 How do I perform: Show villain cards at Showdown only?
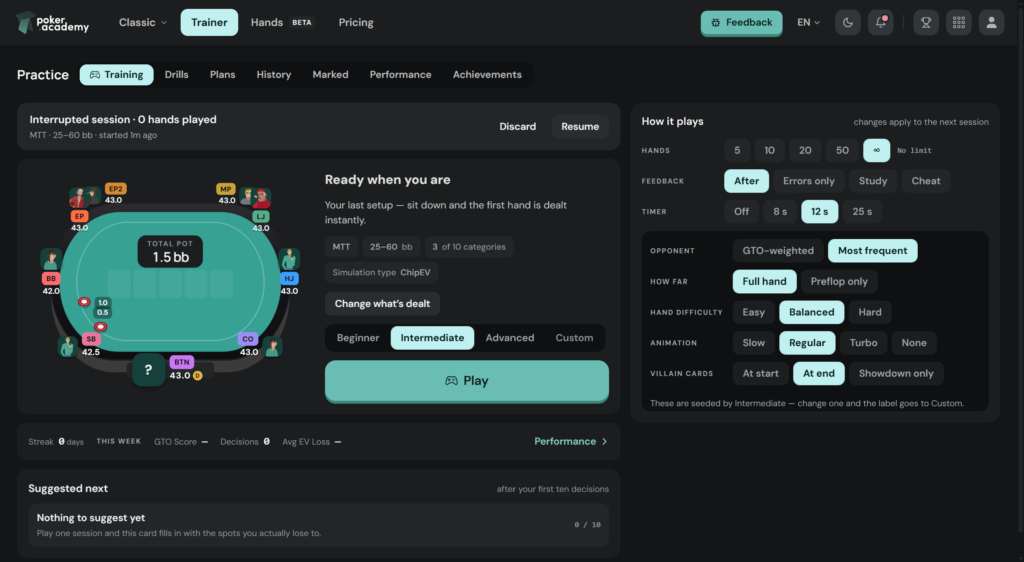pos(896,373)
